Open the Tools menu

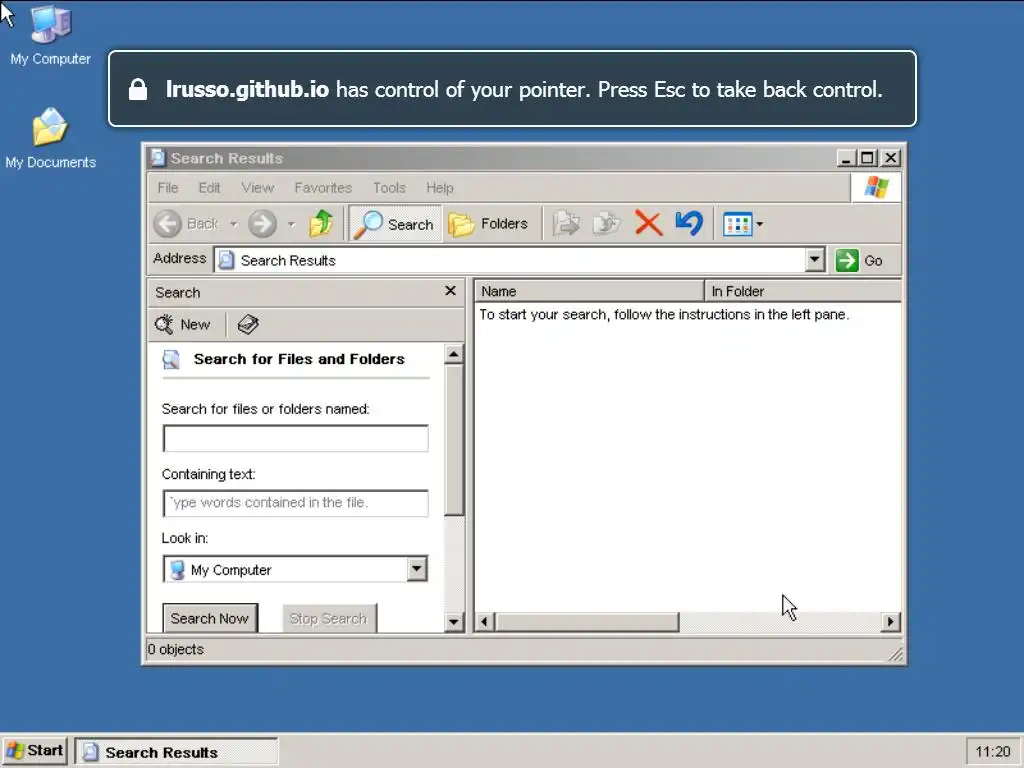[x=389, y=188]
